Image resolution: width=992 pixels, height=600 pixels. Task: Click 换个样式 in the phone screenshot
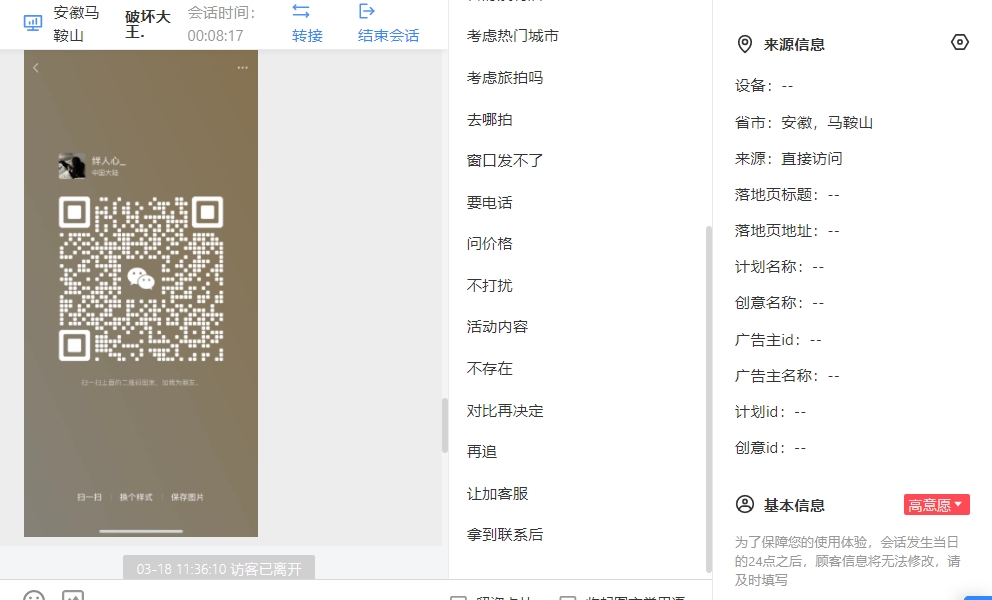pyautogui.click(x=136, y=497)
